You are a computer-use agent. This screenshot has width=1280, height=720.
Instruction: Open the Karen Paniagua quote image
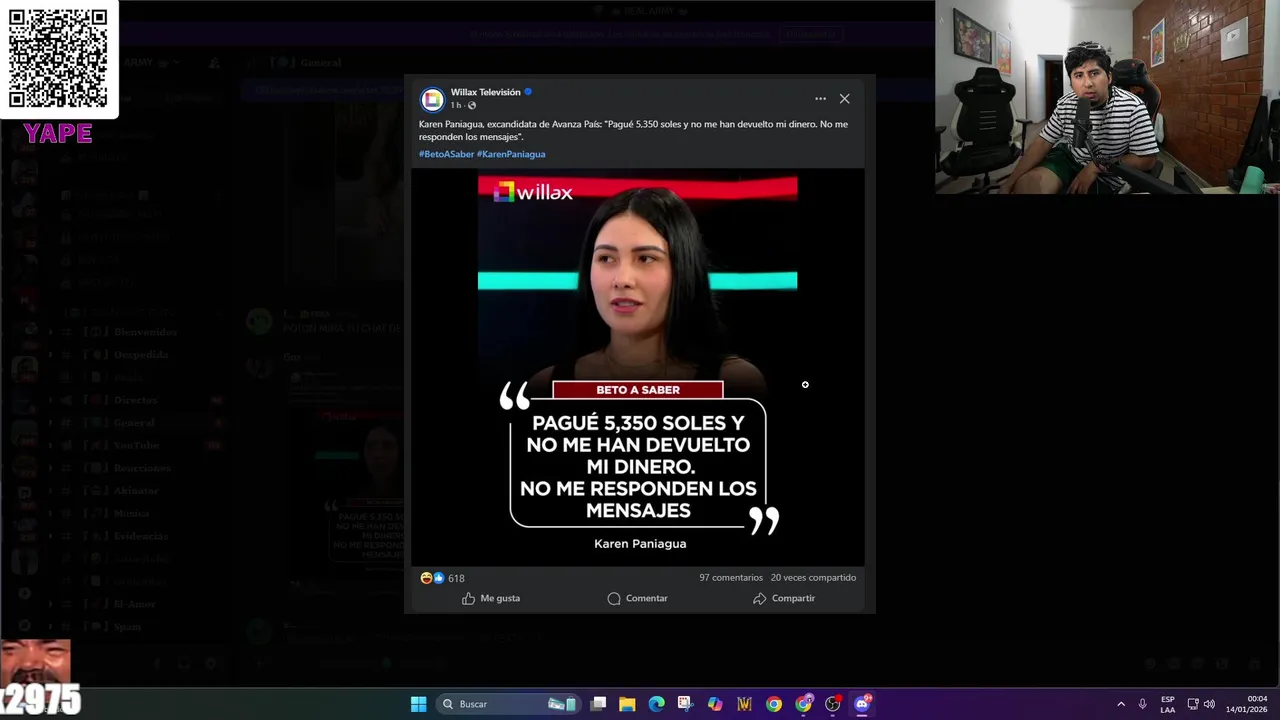tap(638, 366)
